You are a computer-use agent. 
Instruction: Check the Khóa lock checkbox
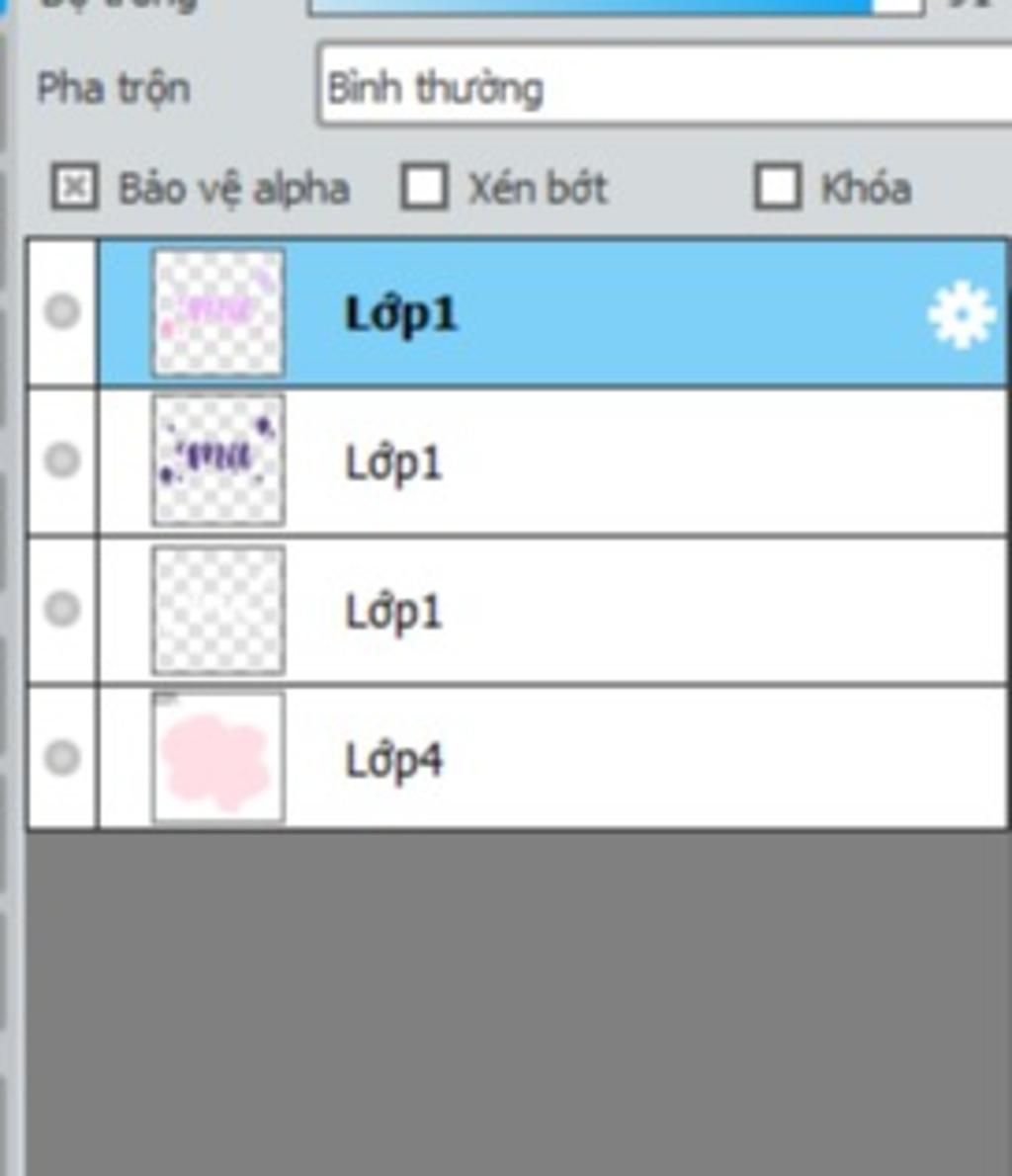coord(777,186)
